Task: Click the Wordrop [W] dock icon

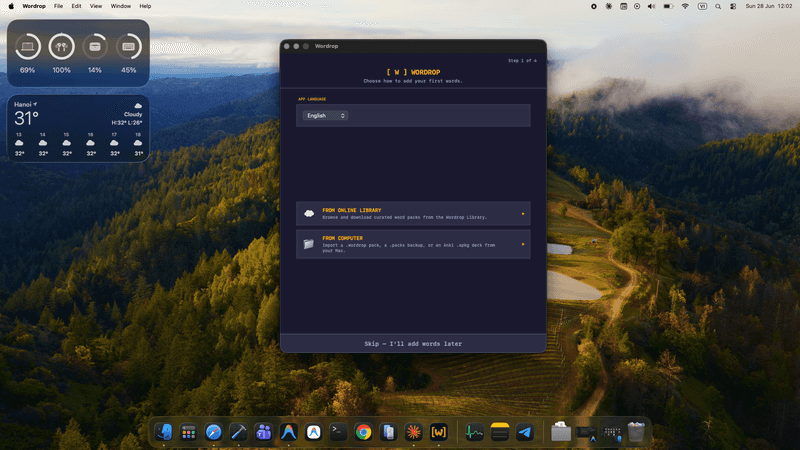Action: point(438,432)
